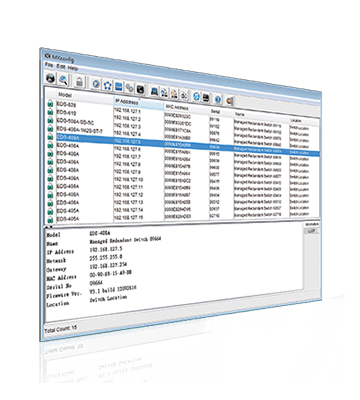The image size is (360, 400).
Task: Click the orange speaker alert icon
Action: 229,100
